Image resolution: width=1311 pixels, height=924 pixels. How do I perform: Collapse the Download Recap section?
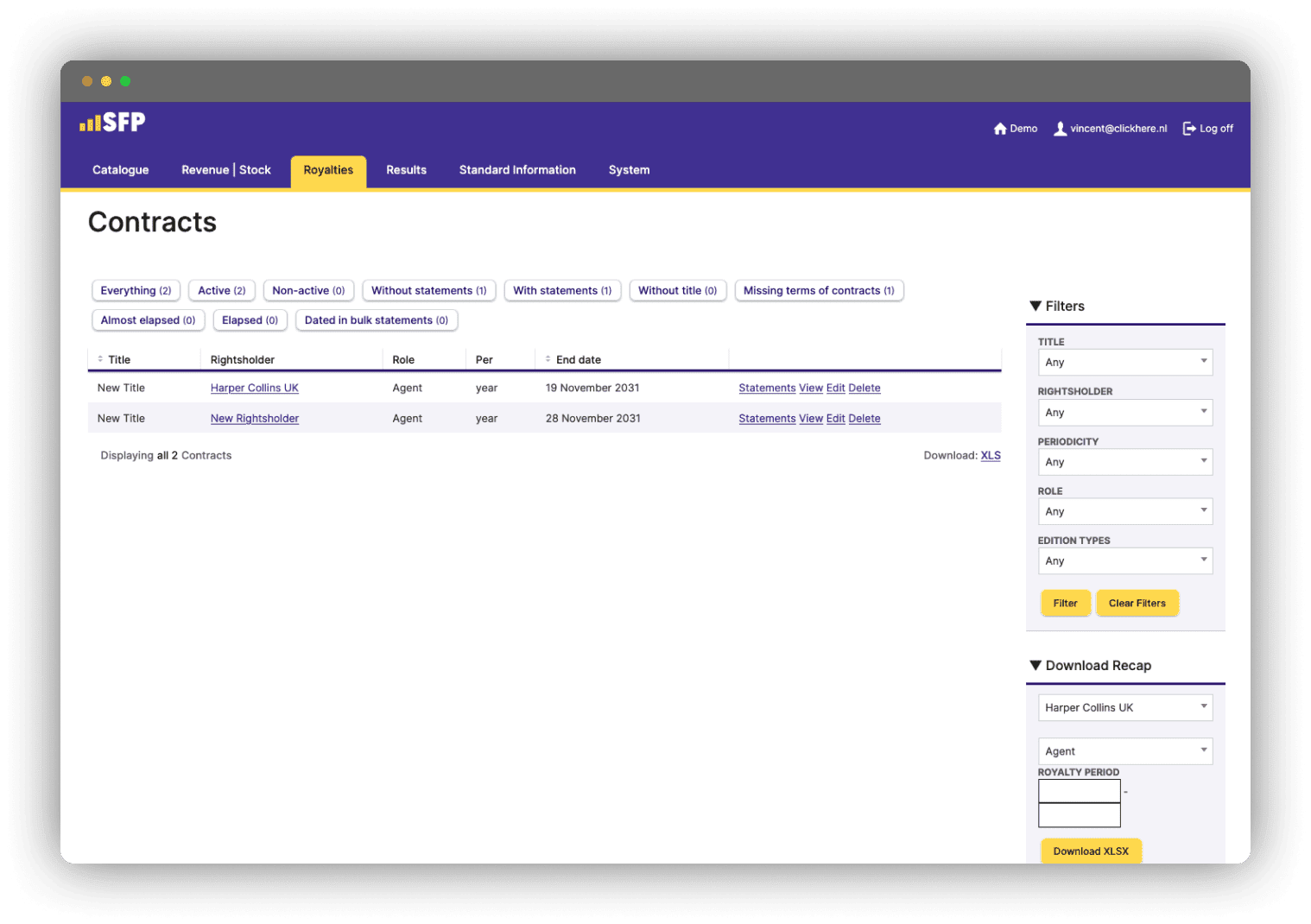[x=1035, y=666]
